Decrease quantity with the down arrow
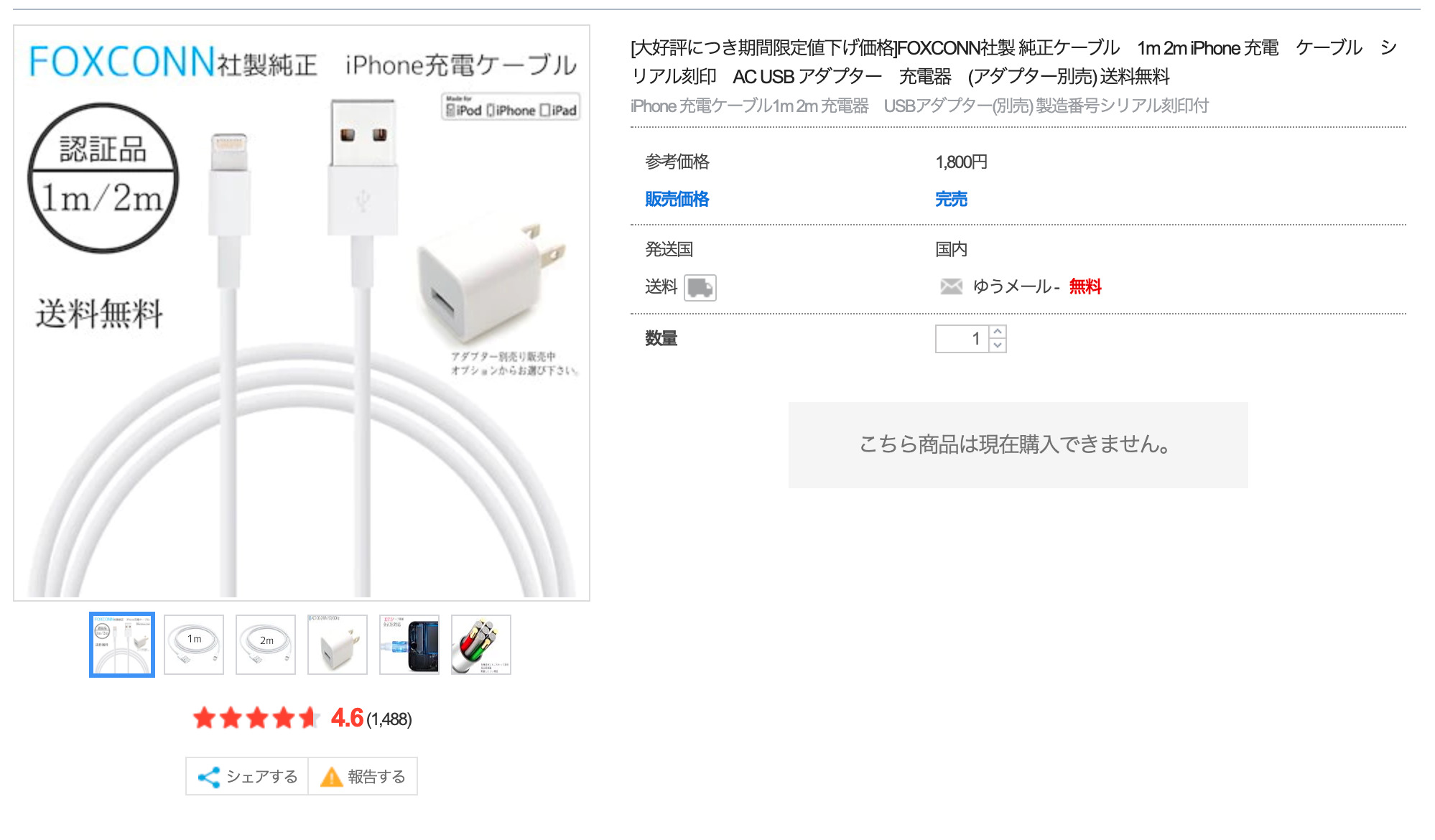 [x=998, y=345]
